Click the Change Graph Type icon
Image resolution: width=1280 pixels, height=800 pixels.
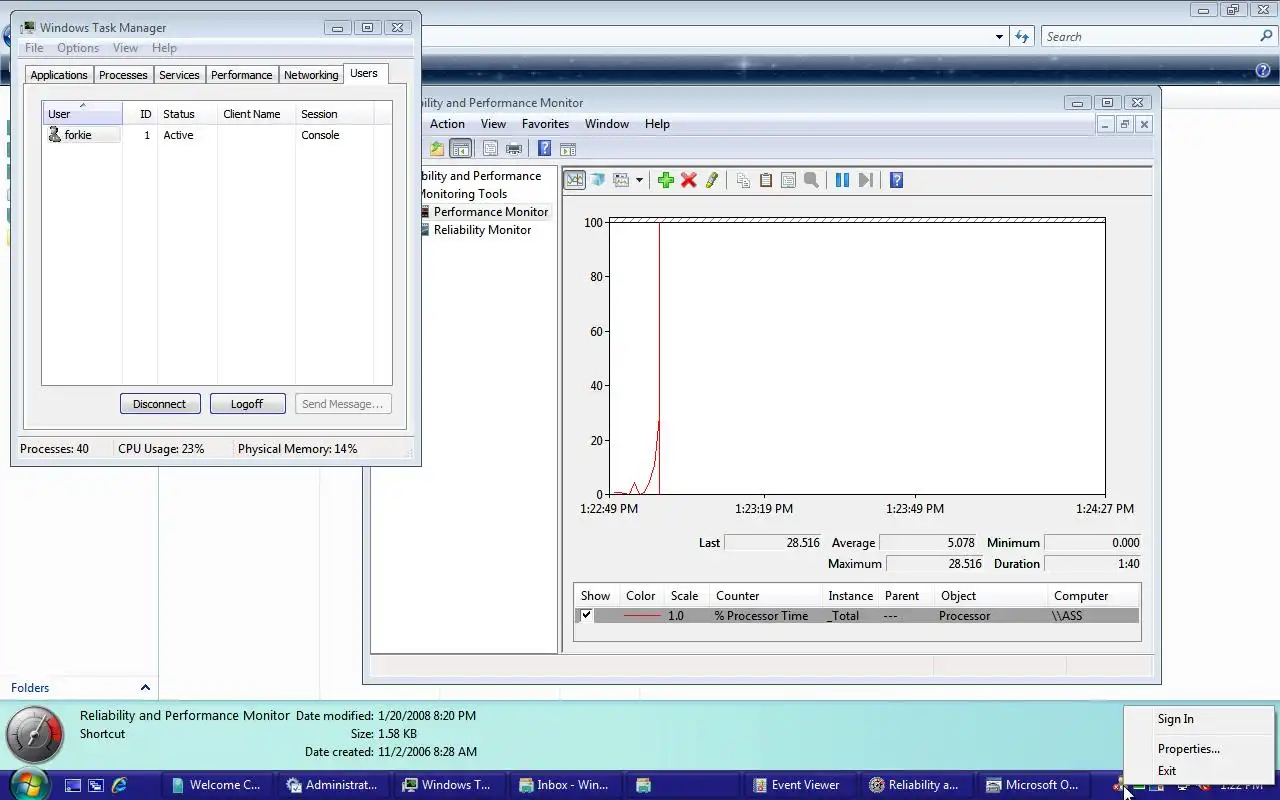[x=621, y=180]
